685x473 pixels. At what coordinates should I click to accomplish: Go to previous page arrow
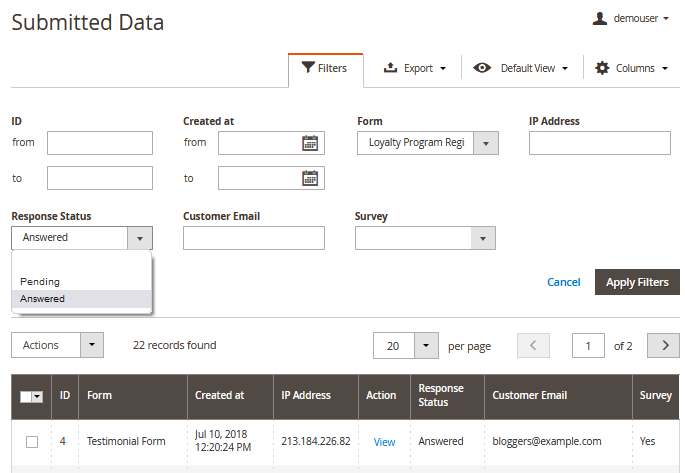[533, 345]
